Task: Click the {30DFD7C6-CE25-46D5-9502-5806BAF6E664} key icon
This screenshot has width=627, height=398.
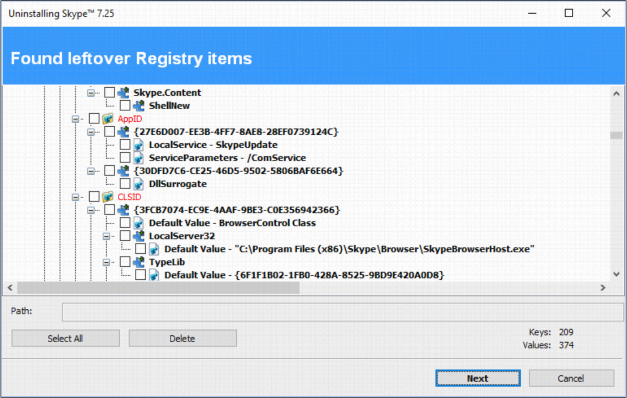Action: click(123, 171)
